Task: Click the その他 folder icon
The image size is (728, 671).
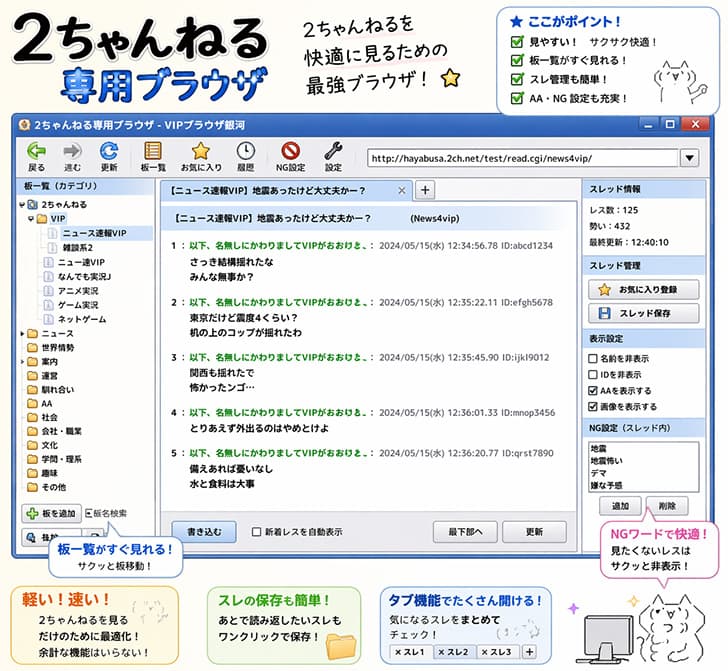Action: (32, 487)
